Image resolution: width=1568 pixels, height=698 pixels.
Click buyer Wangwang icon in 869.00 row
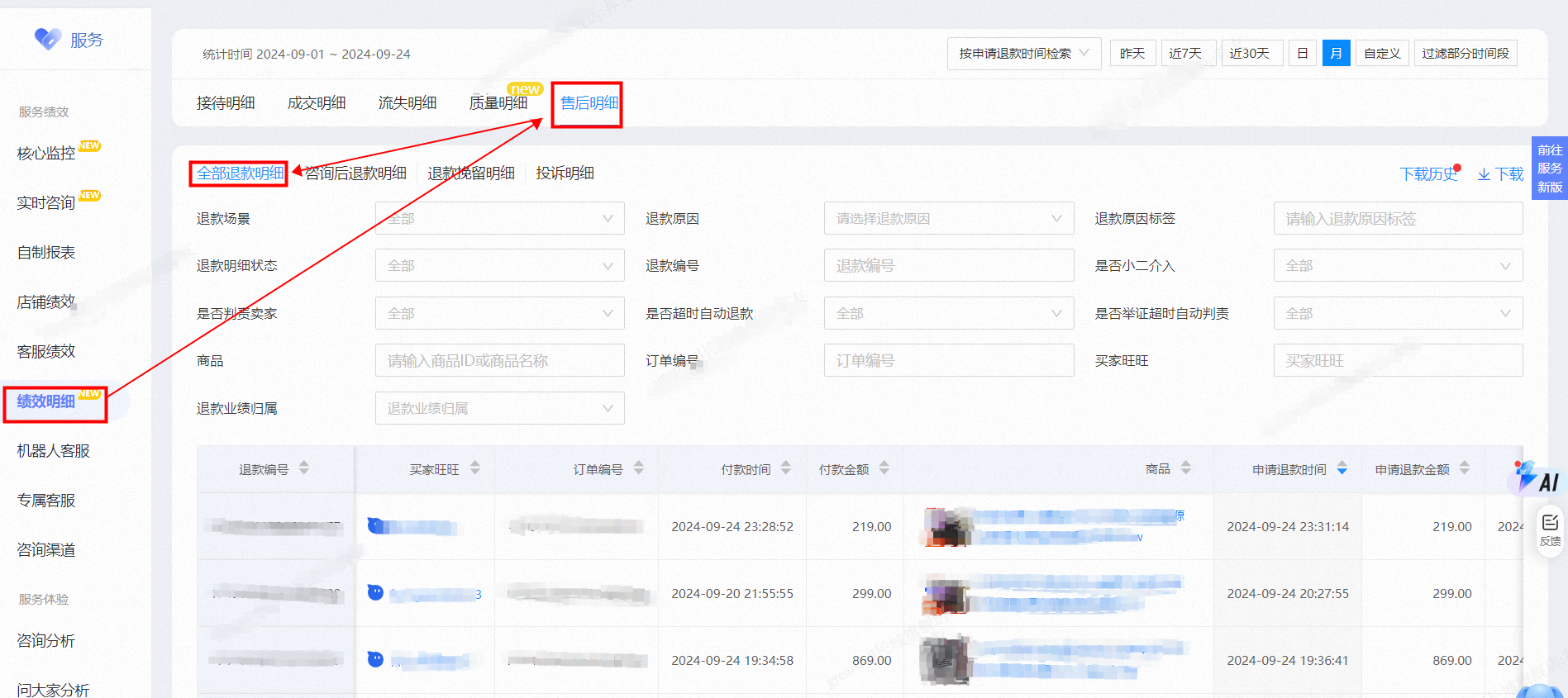[375, 659]
